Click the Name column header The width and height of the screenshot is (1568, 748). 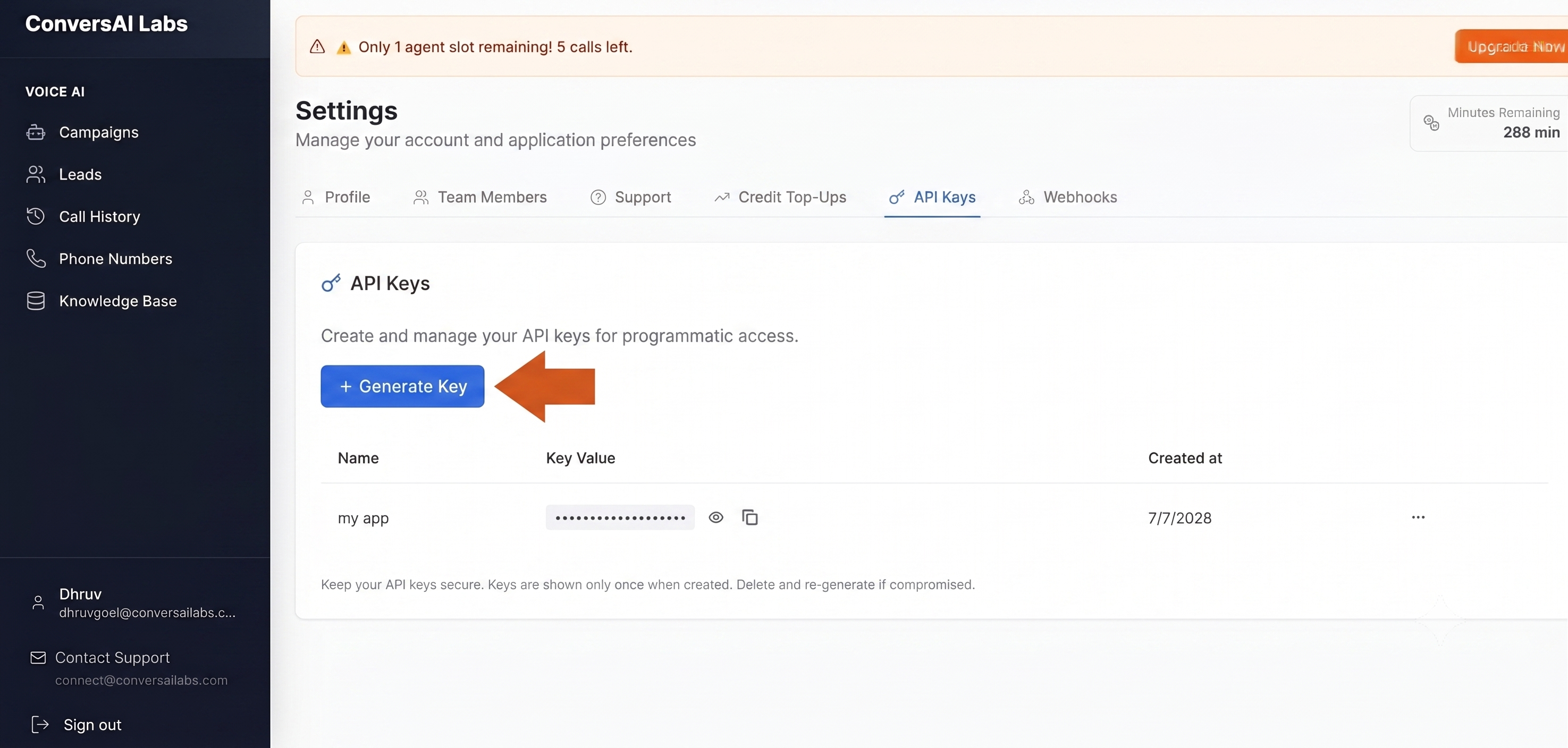[358, 458]
